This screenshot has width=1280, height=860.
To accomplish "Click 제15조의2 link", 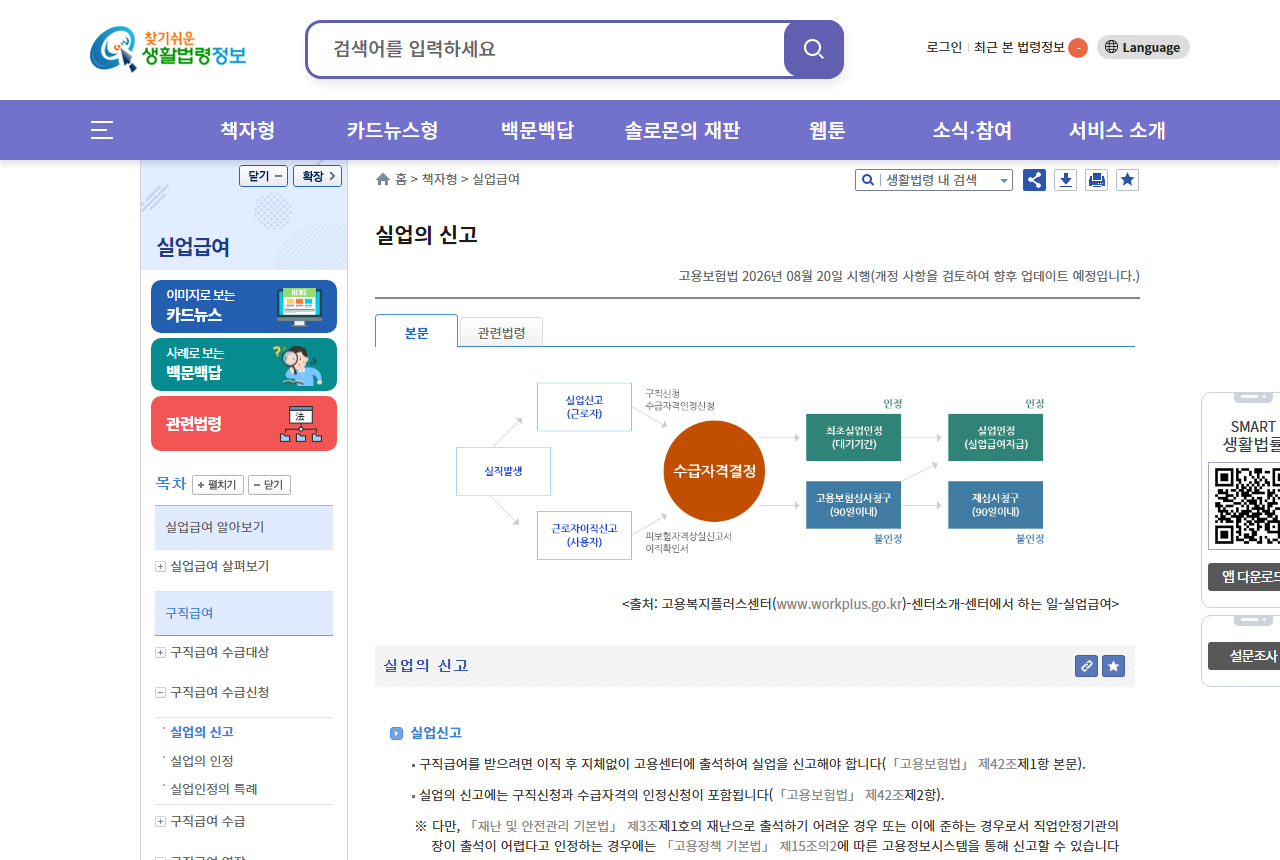I will point(809,846).
